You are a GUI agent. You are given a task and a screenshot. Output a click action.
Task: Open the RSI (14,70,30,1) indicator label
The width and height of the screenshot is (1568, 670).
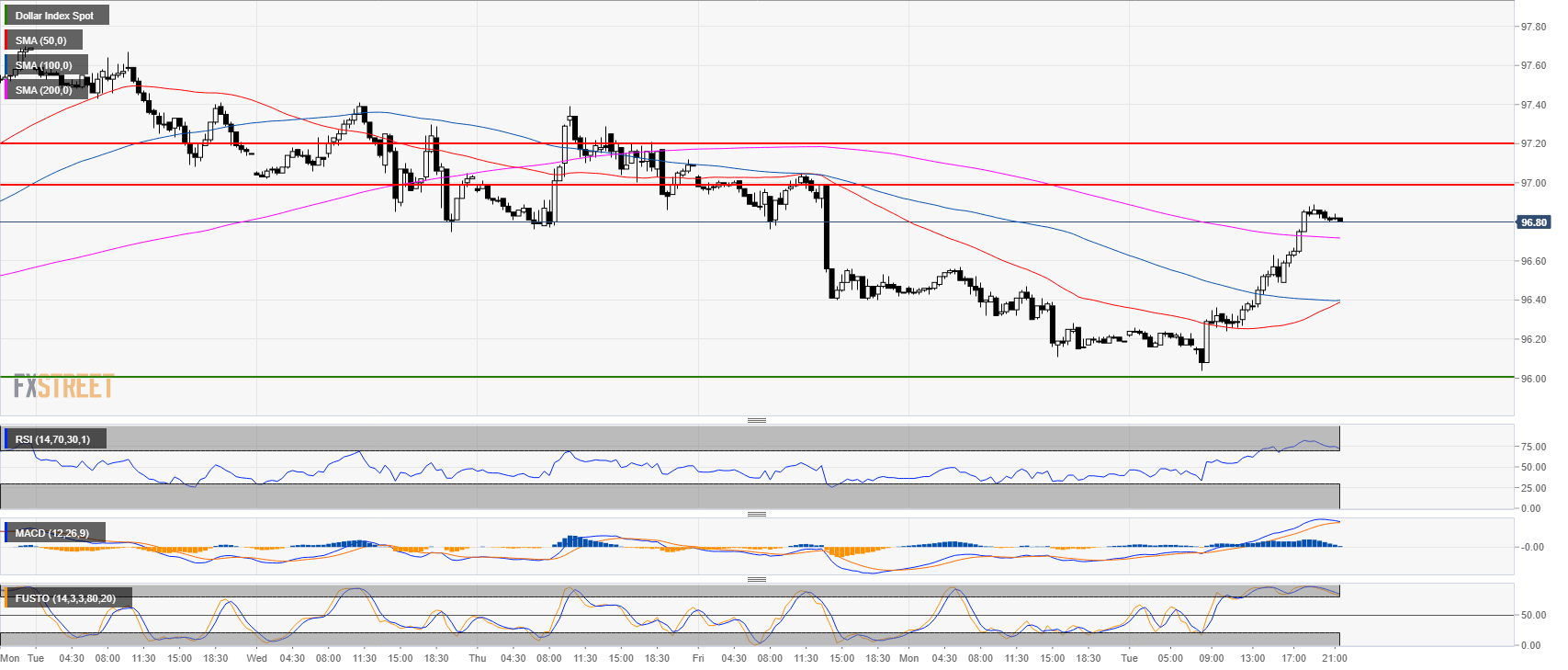pyautogui.click(x=53, y=439)
